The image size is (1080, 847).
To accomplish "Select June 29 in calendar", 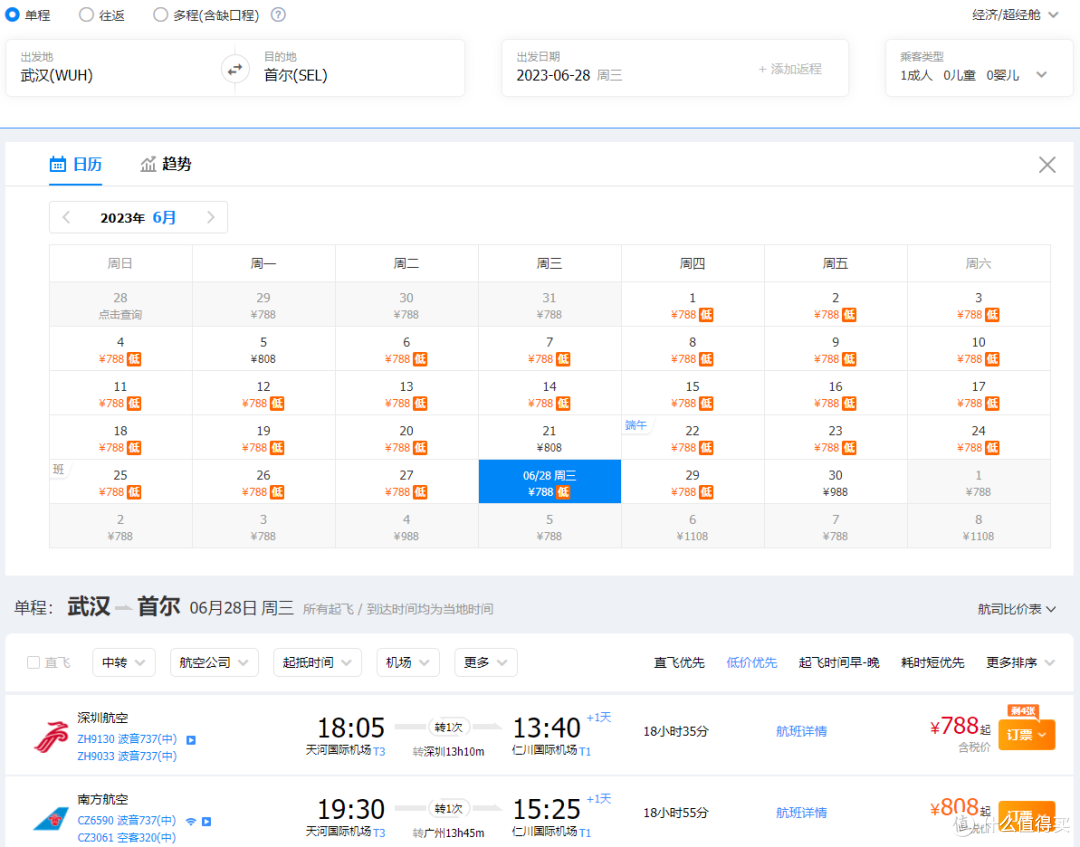I will pos(693,482).
